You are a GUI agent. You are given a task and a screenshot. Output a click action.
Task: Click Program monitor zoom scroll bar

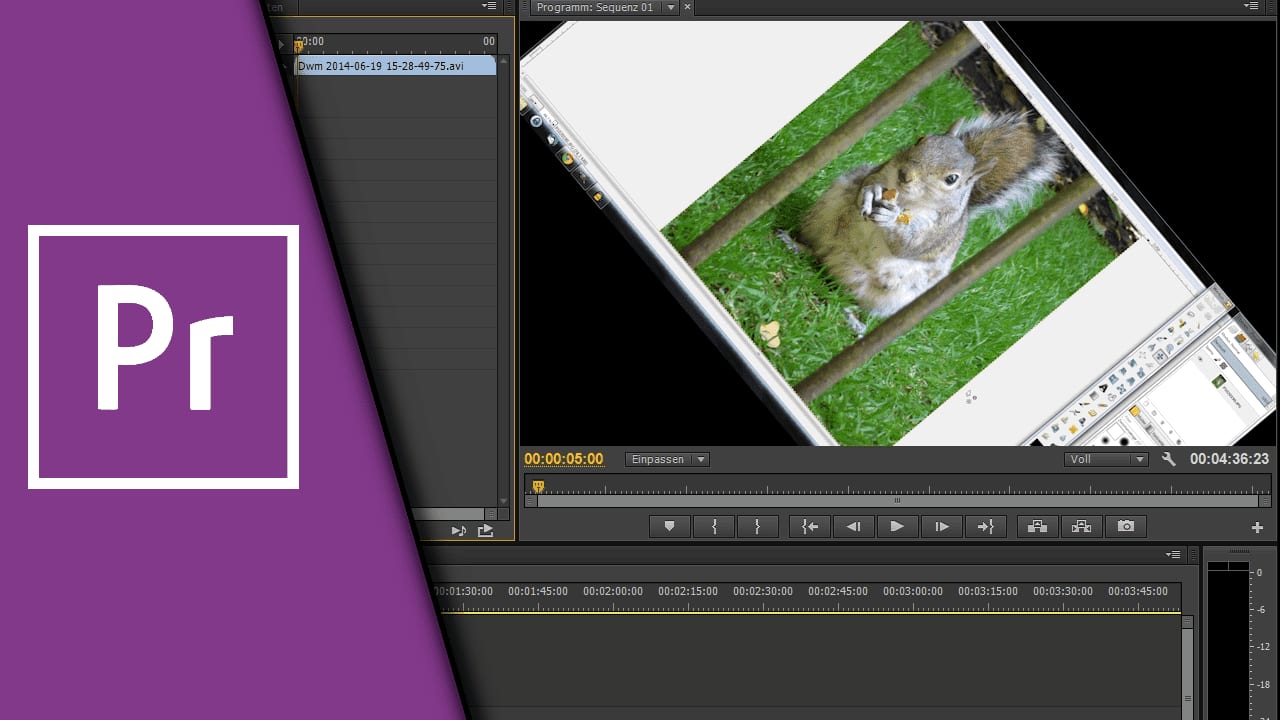click(898, 500)
